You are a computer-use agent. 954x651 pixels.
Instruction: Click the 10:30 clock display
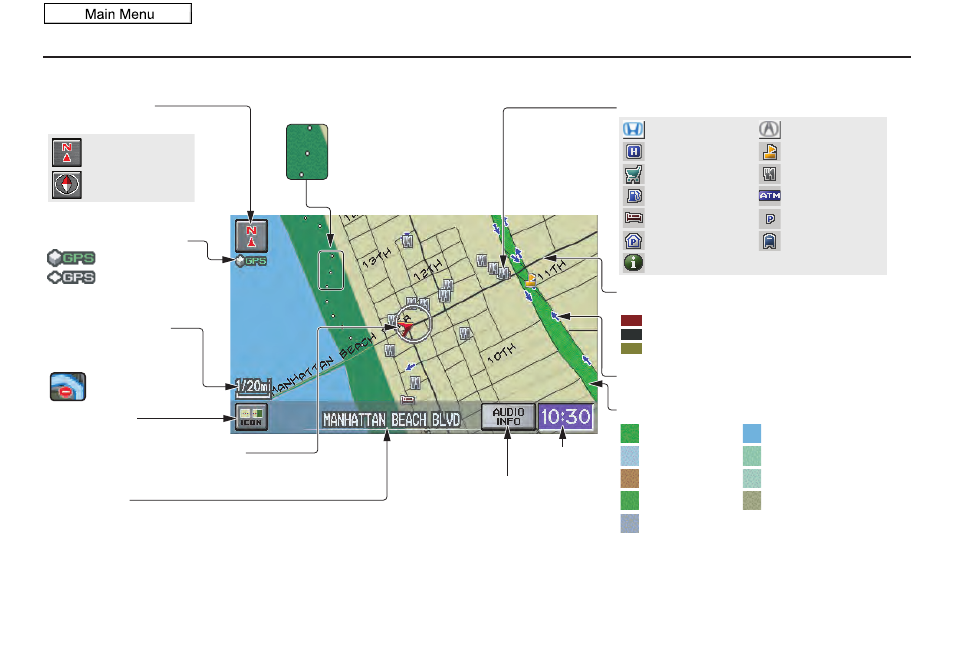tap(566, 417)
